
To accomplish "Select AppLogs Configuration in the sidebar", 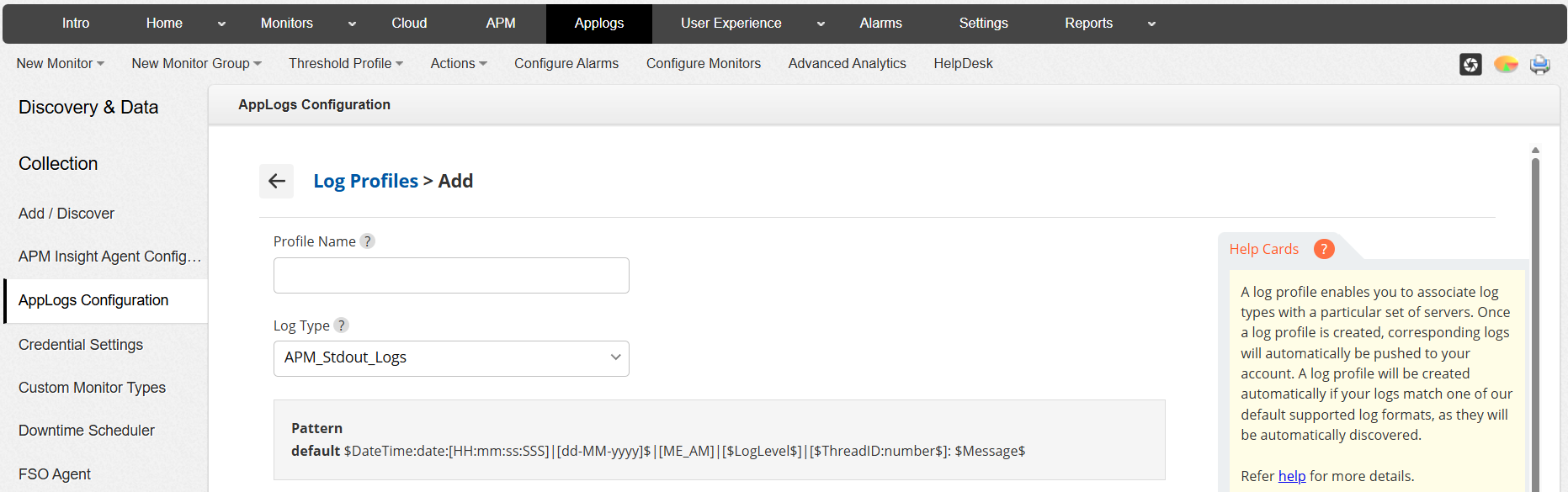I will [106, 300].
